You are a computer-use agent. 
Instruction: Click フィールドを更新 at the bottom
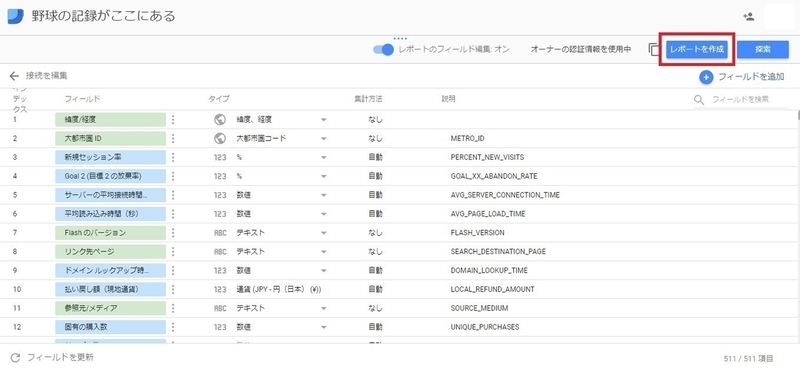60,357
